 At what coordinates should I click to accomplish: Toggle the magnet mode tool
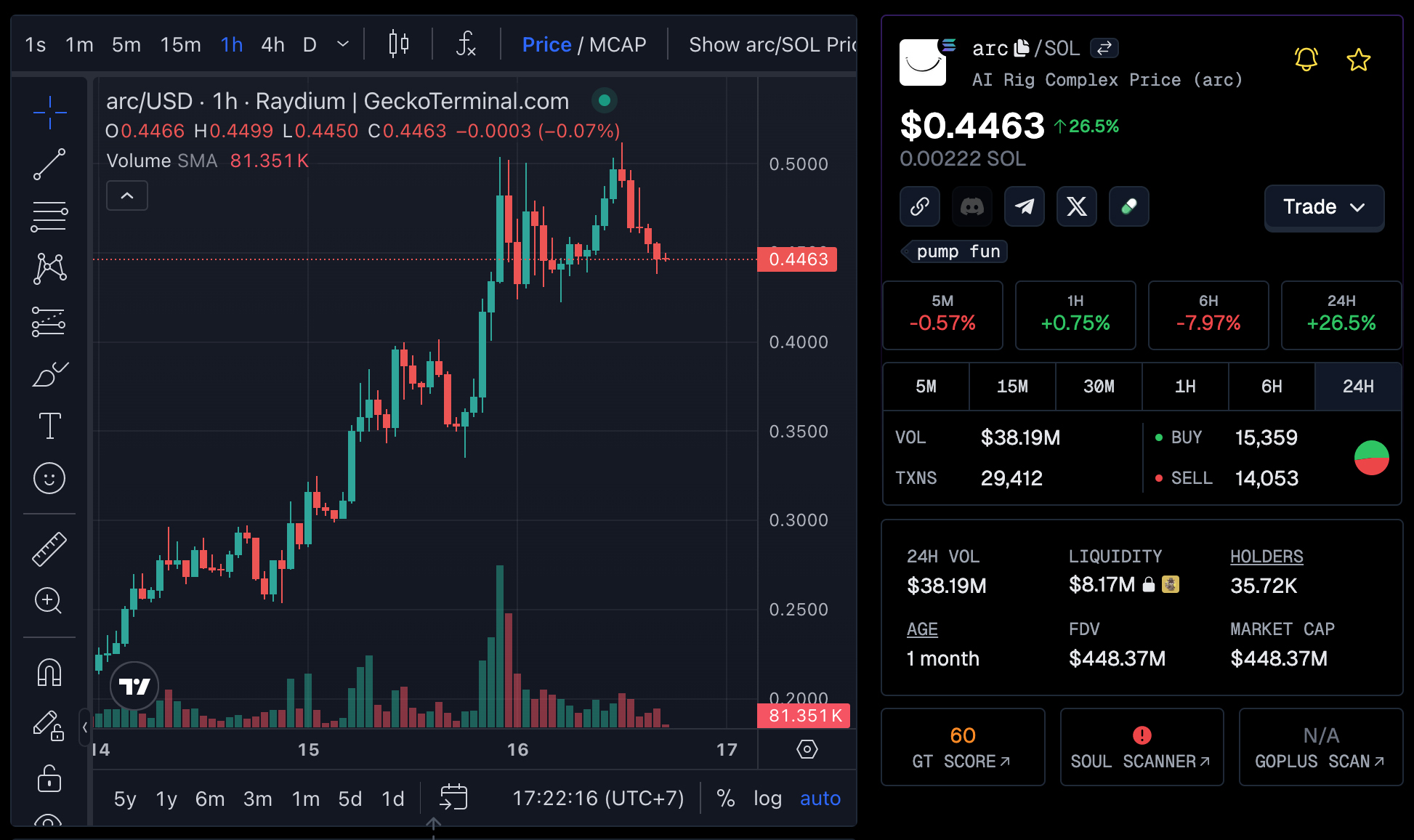49,672
